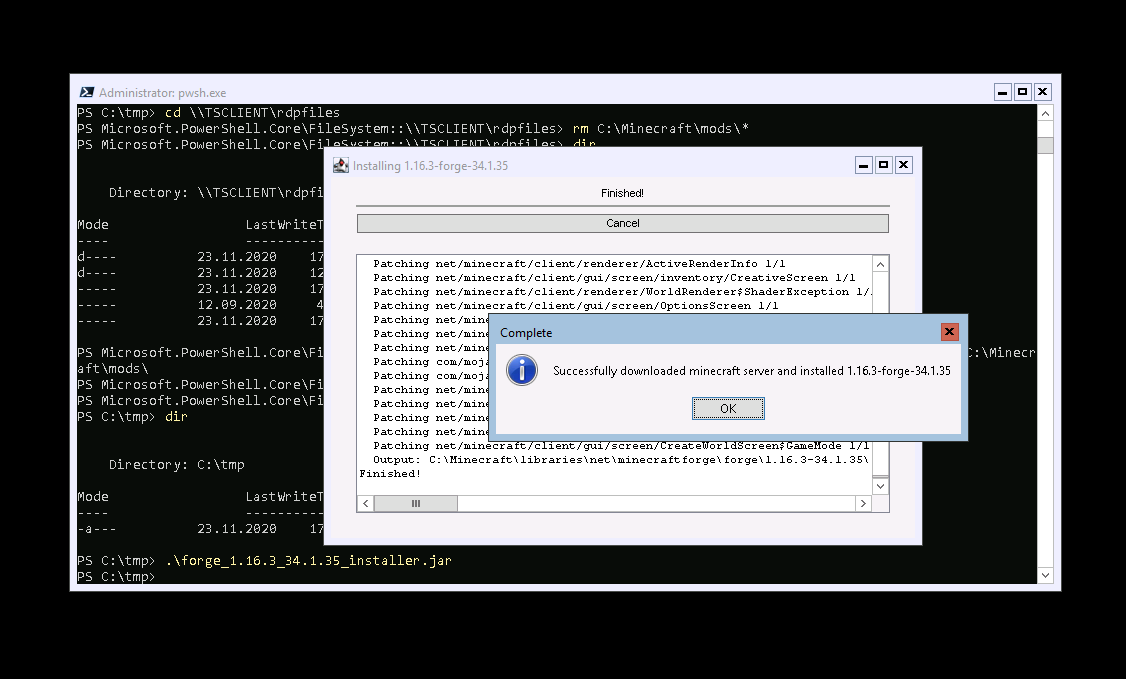Viewport: 1126px width, 679px height.
Task: Click the 'rm C:\Minecraft\mods\*' command in console
Action: [661, 128]
